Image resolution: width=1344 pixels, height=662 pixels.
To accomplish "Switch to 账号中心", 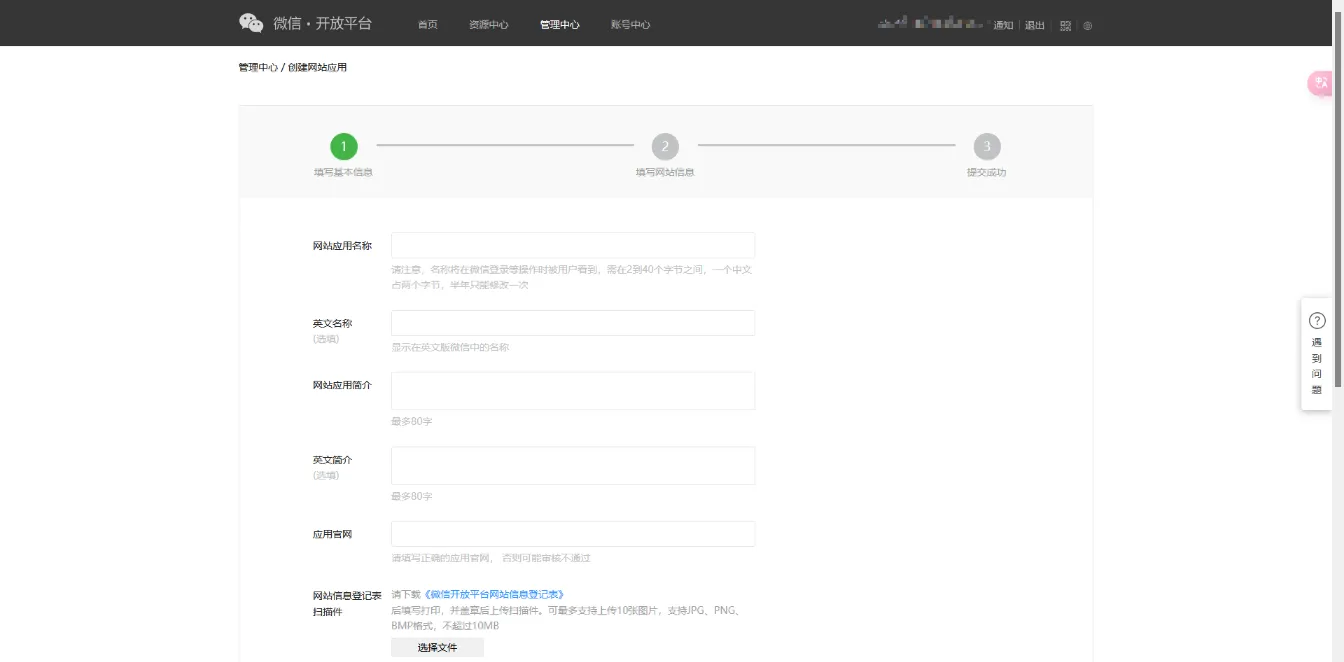I will pos(630,24).
